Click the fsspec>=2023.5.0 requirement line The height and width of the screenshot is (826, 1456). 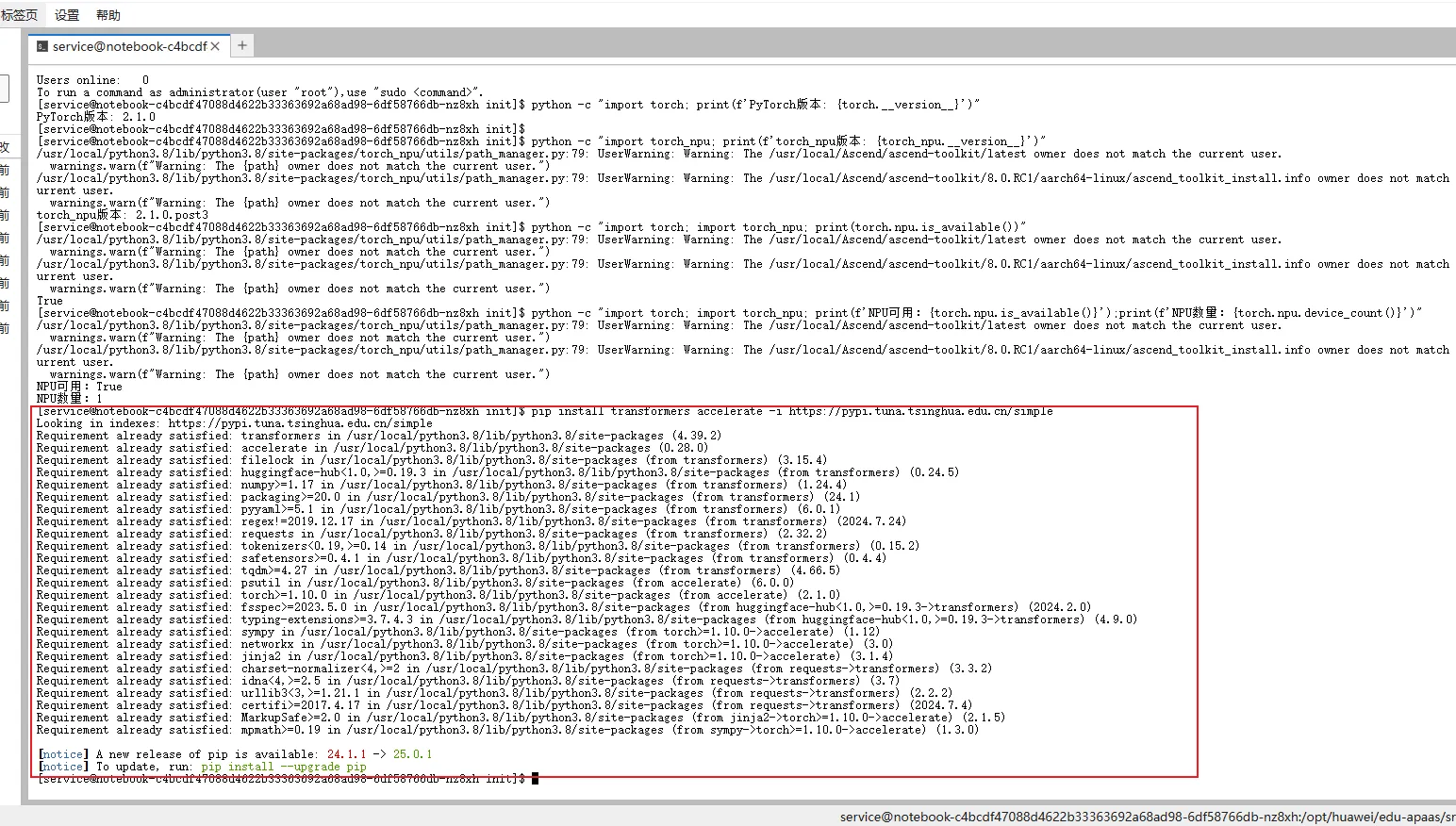[564, 607]
